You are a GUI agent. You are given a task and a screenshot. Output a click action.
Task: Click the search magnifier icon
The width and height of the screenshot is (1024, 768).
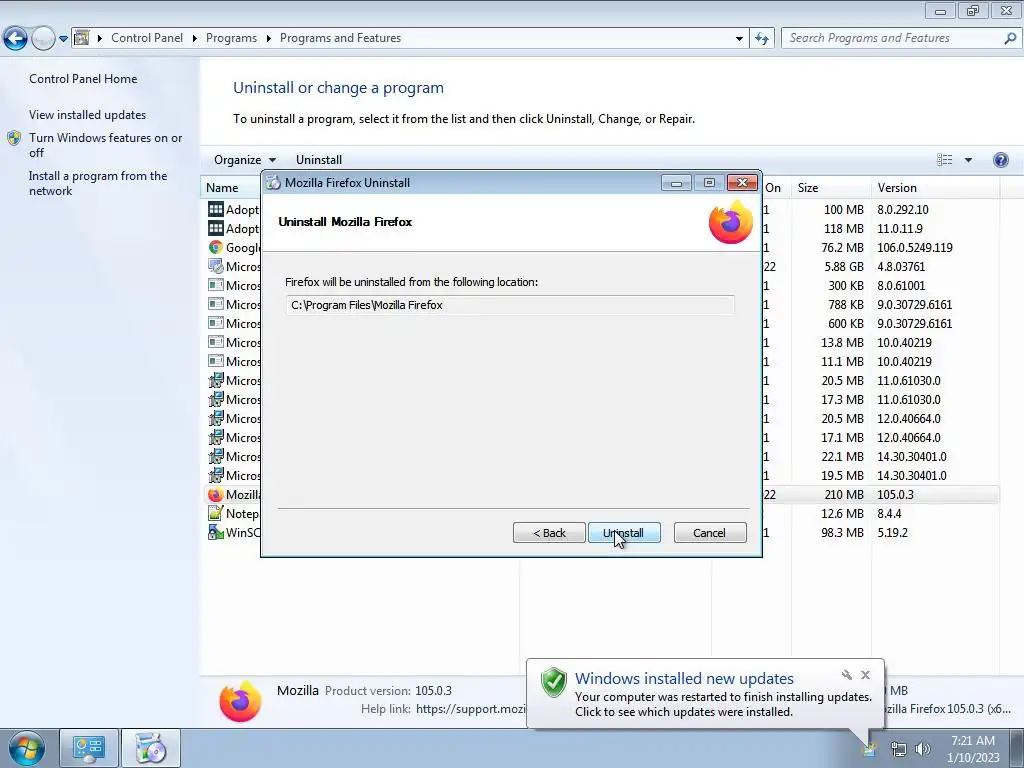pos(1010,39)
